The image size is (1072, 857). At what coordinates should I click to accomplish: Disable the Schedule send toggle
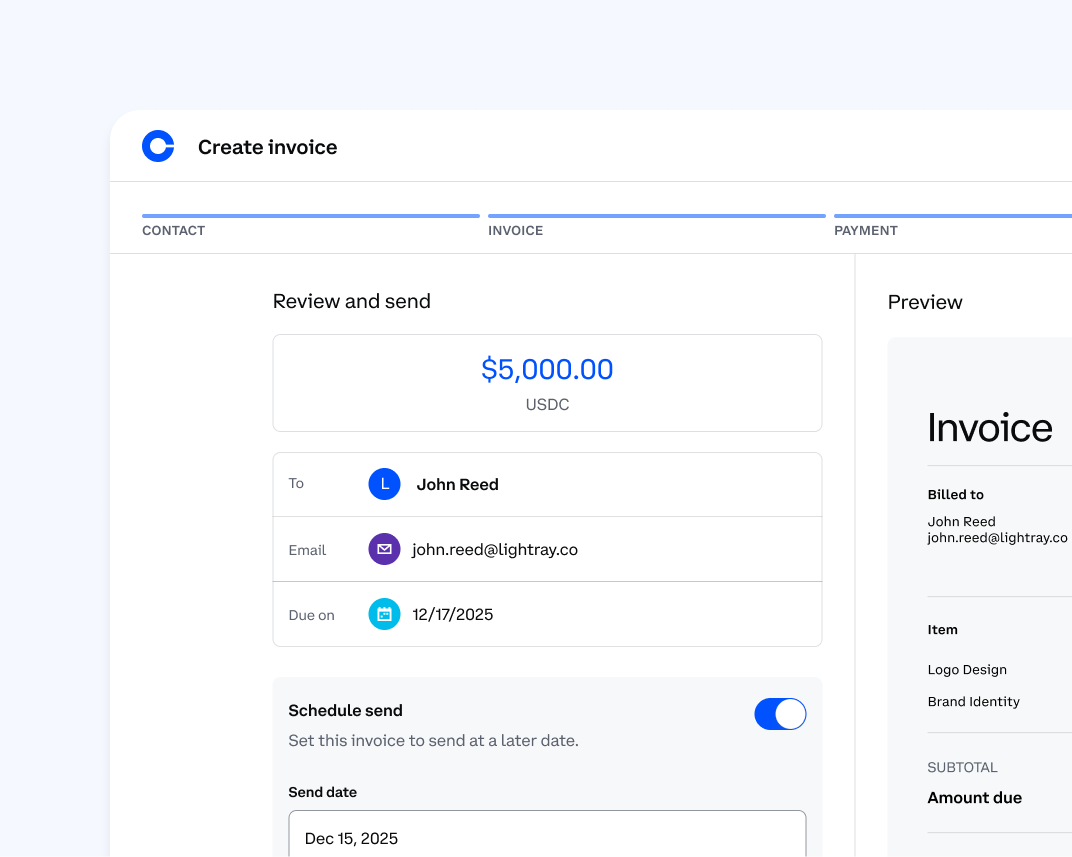click(780, 714)
